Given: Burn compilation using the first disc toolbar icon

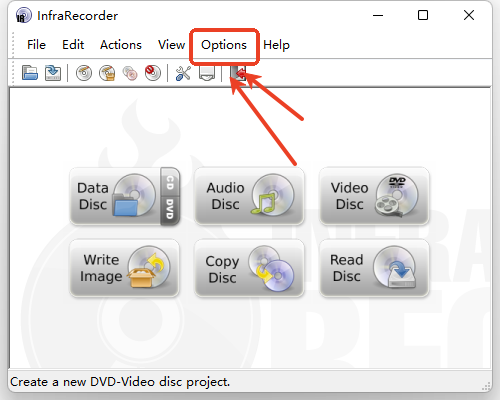Looking at the screenshot, I should pos(84,73).
